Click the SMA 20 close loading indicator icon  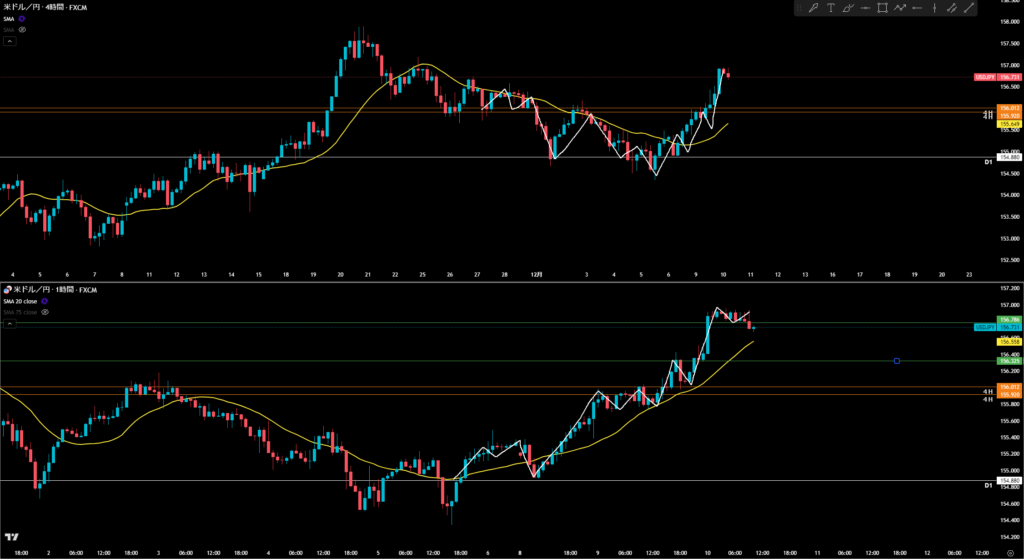pos(46,301)
